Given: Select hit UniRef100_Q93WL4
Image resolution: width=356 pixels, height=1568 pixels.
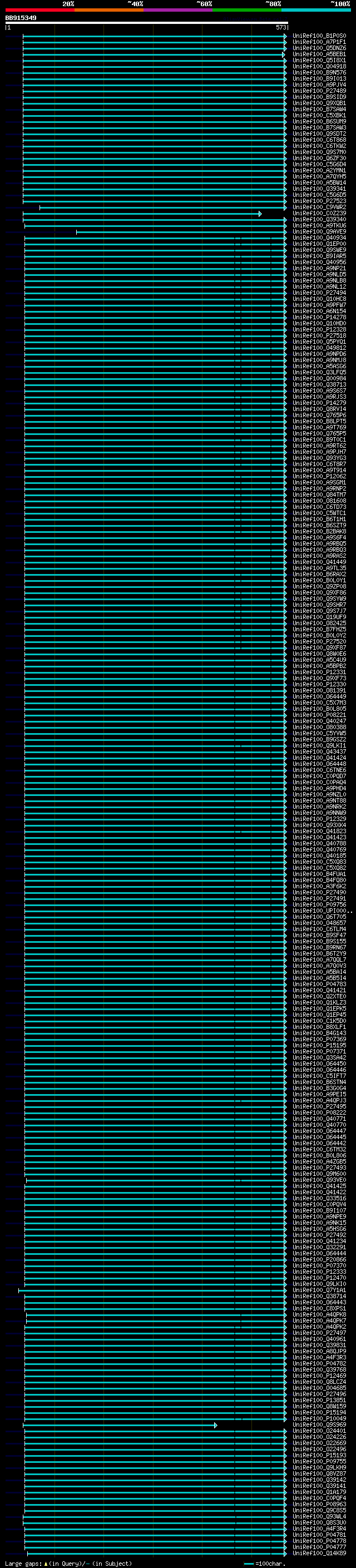Looking at the screenshot, I should click(319, 1516).
